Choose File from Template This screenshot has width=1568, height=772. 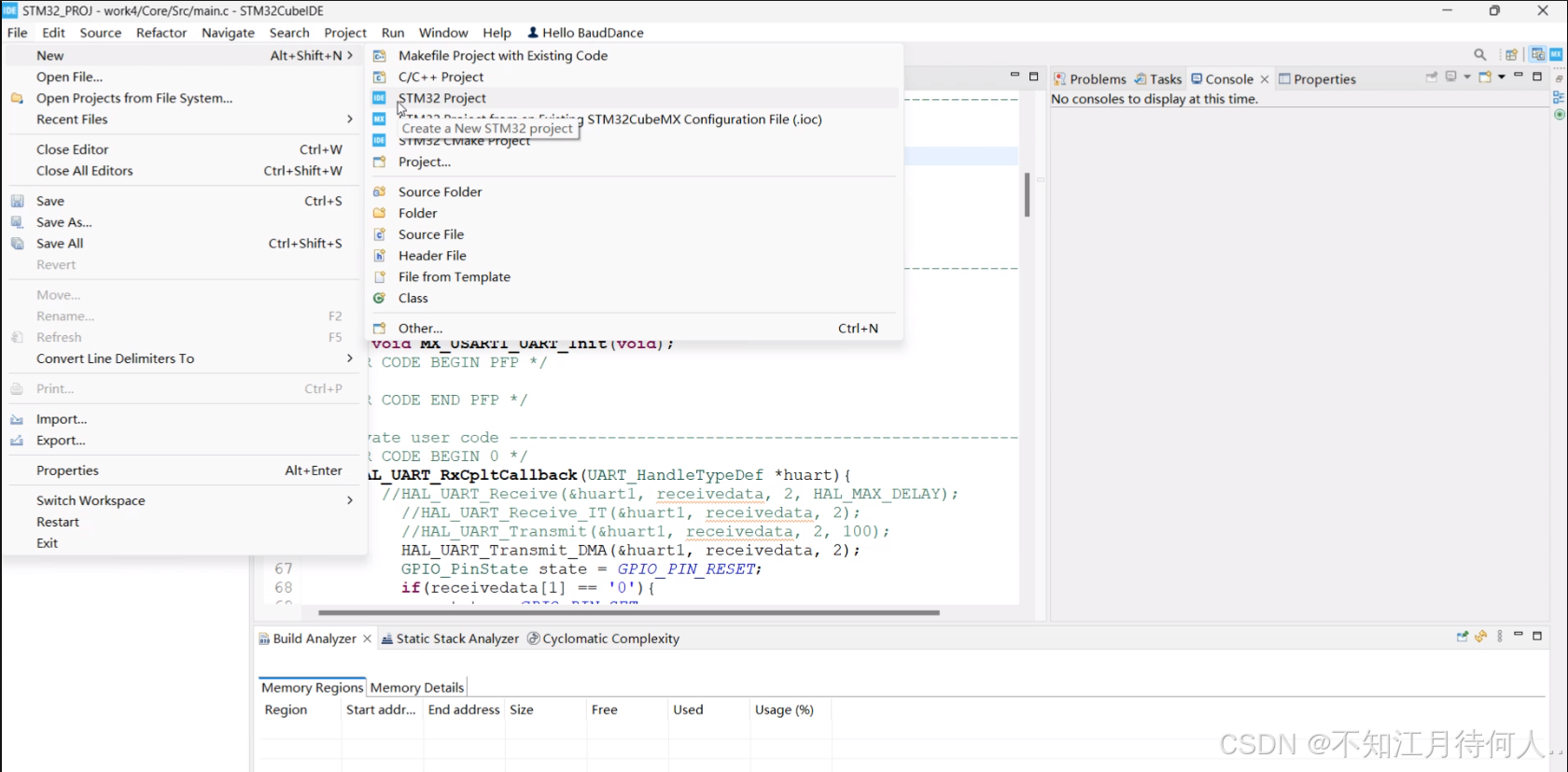633,277
